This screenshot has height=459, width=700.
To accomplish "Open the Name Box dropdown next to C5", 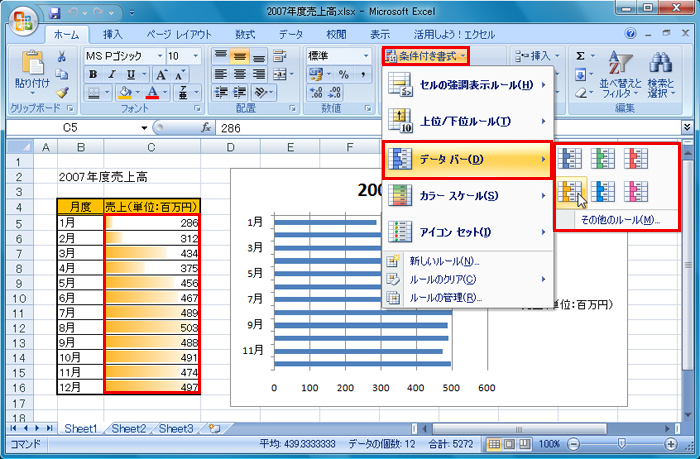I will pos(144,128).
